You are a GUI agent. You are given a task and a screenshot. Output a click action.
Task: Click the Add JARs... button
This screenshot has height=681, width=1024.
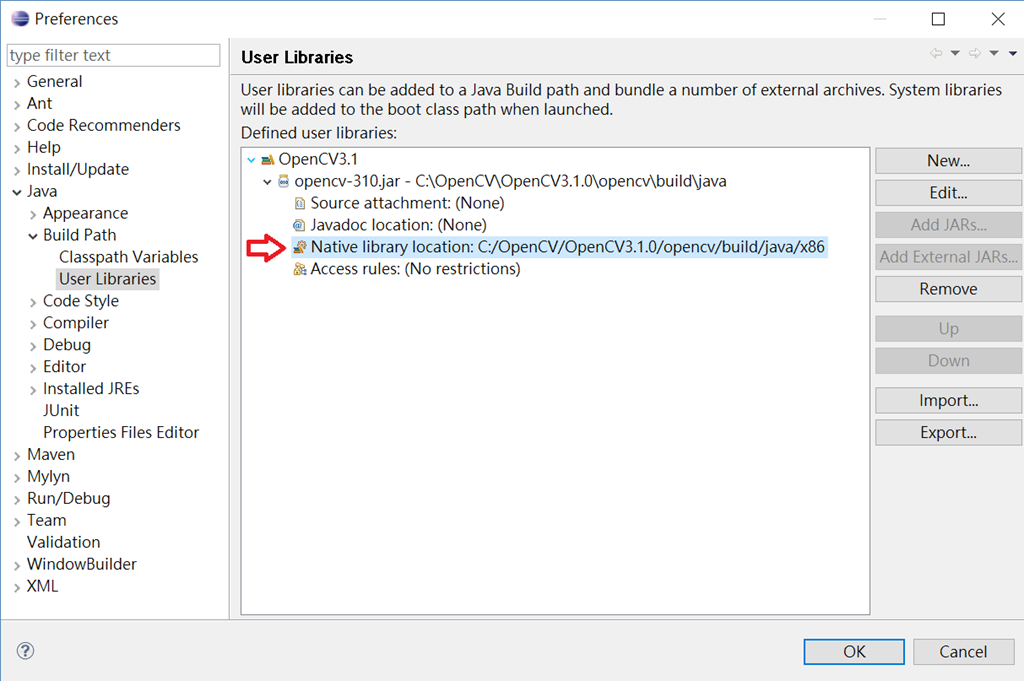pos(948,225)
